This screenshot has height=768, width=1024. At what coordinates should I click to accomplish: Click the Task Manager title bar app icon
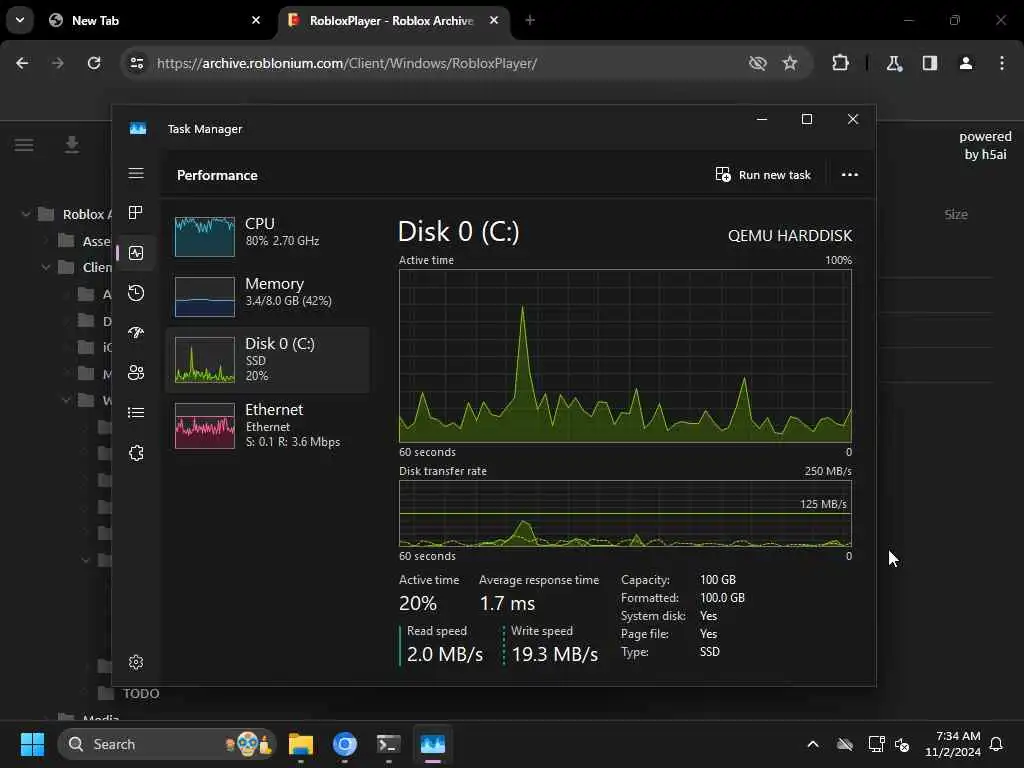point(138,129)
